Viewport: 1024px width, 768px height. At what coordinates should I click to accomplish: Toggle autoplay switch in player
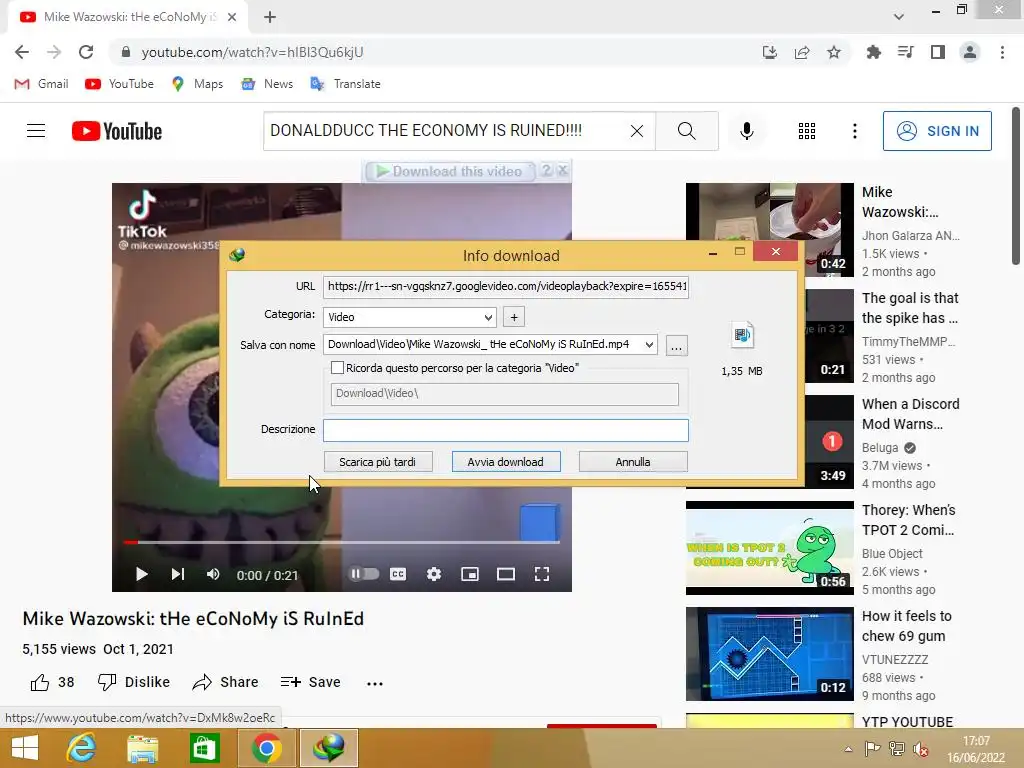click(x=364, y=574)
